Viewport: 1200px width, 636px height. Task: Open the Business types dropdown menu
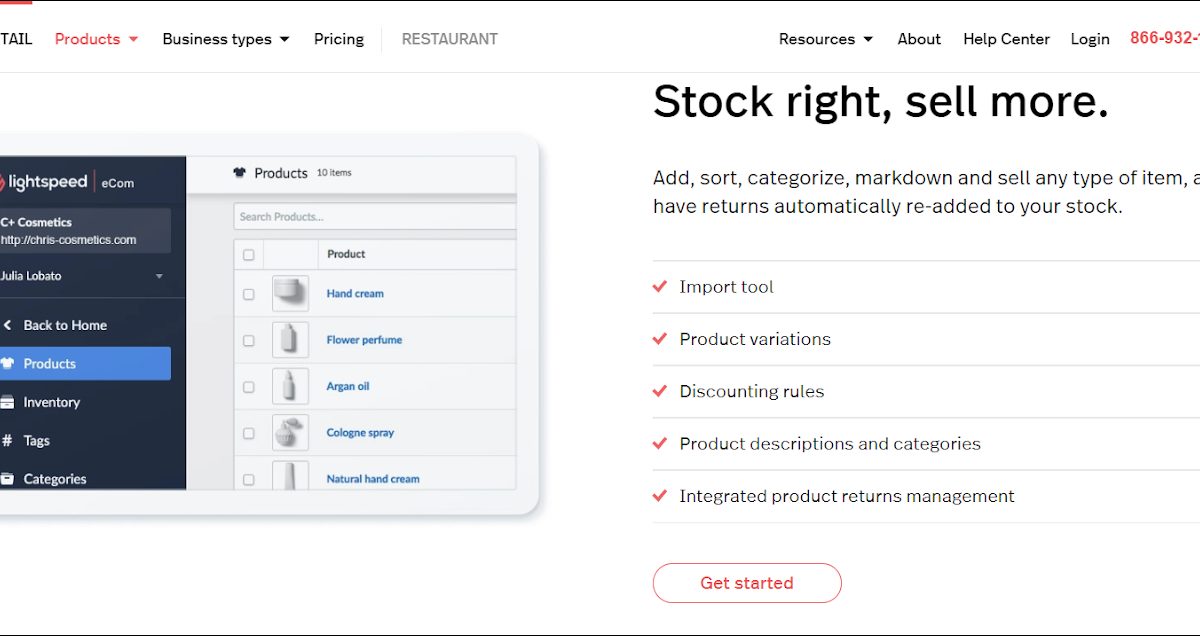pyautogui.click(x=225, y=39)
